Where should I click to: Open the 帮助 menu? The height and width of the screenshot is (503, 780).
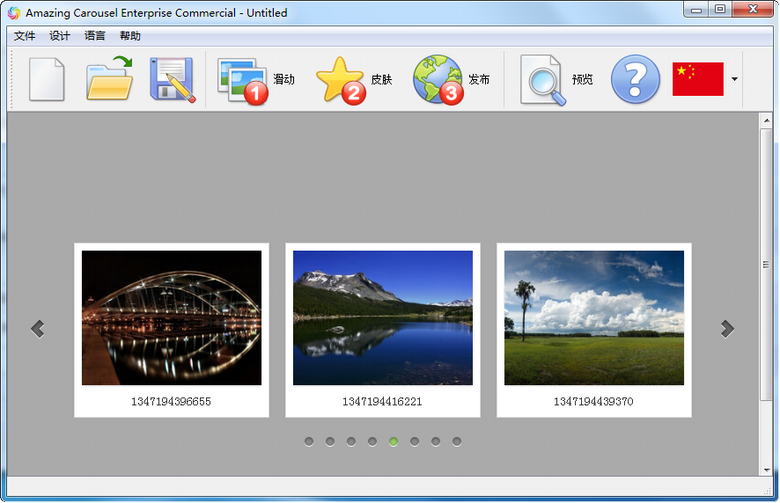coord(130,36)
